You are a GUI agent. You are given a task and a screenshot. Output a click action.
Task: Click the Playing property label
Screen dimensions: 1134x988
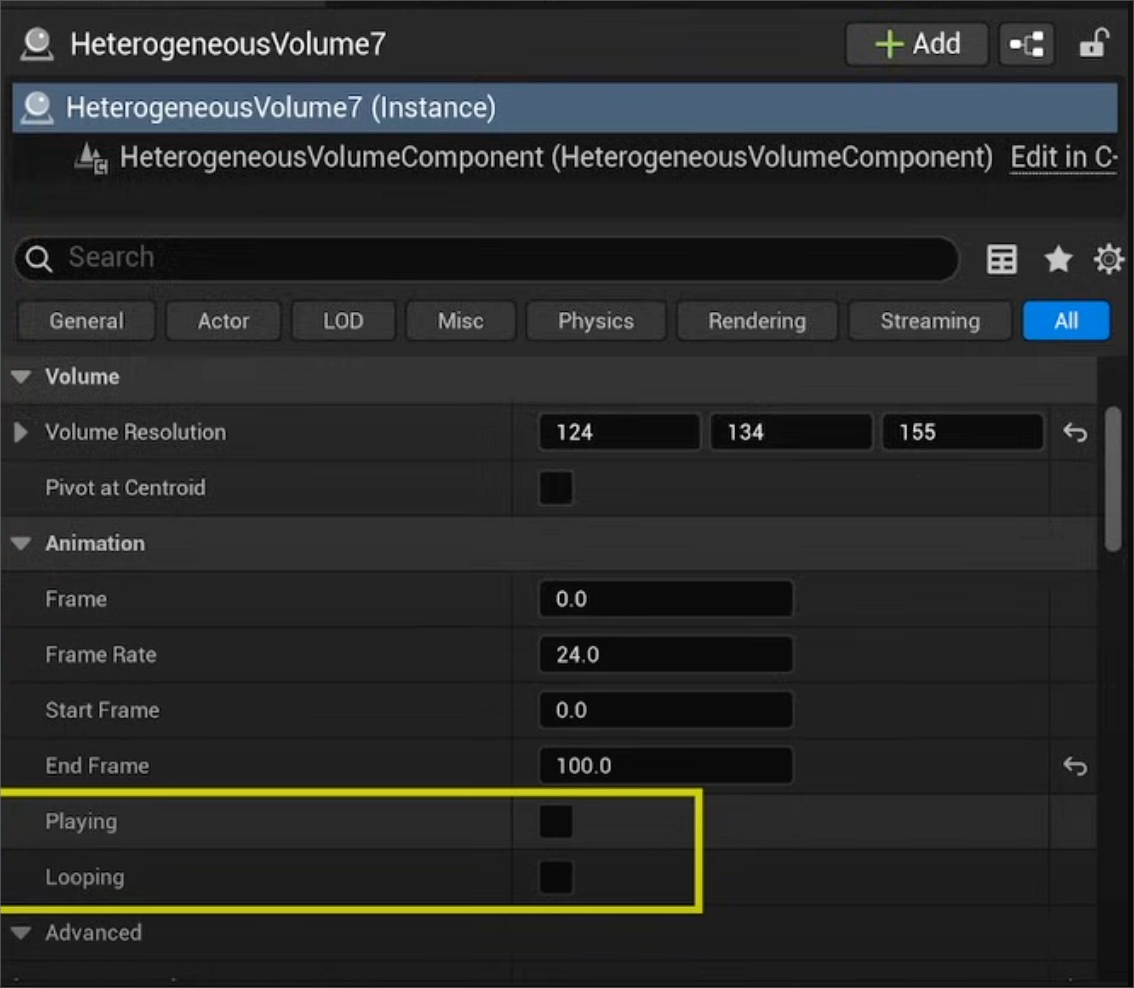click(81, 822)
